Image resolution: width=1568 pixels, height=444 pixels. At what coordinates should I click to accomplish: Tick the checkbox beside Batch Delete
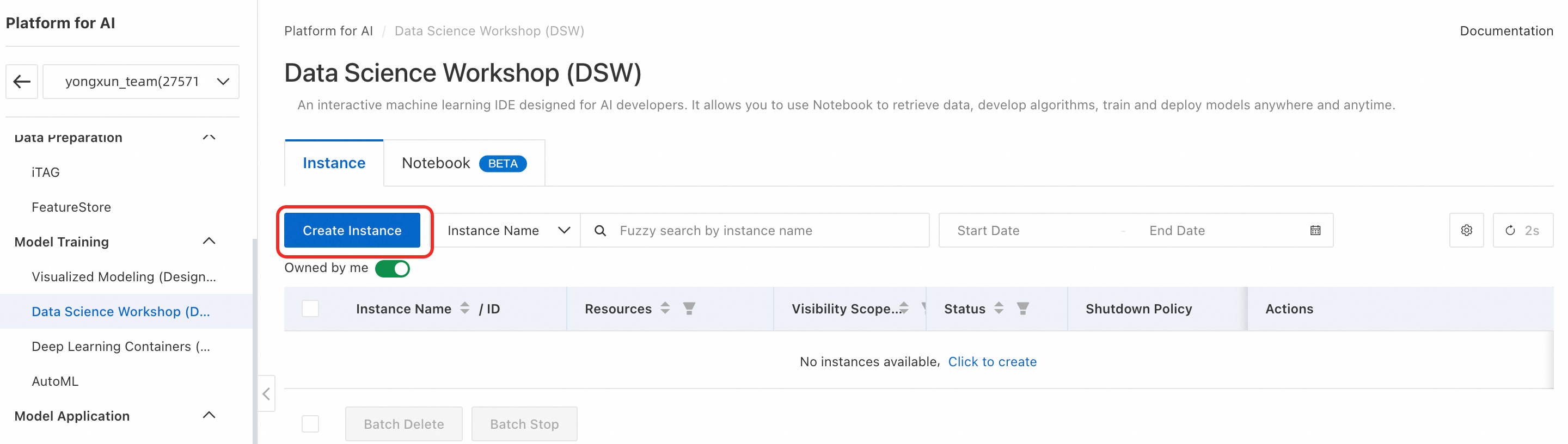click(x=310, y=424)
